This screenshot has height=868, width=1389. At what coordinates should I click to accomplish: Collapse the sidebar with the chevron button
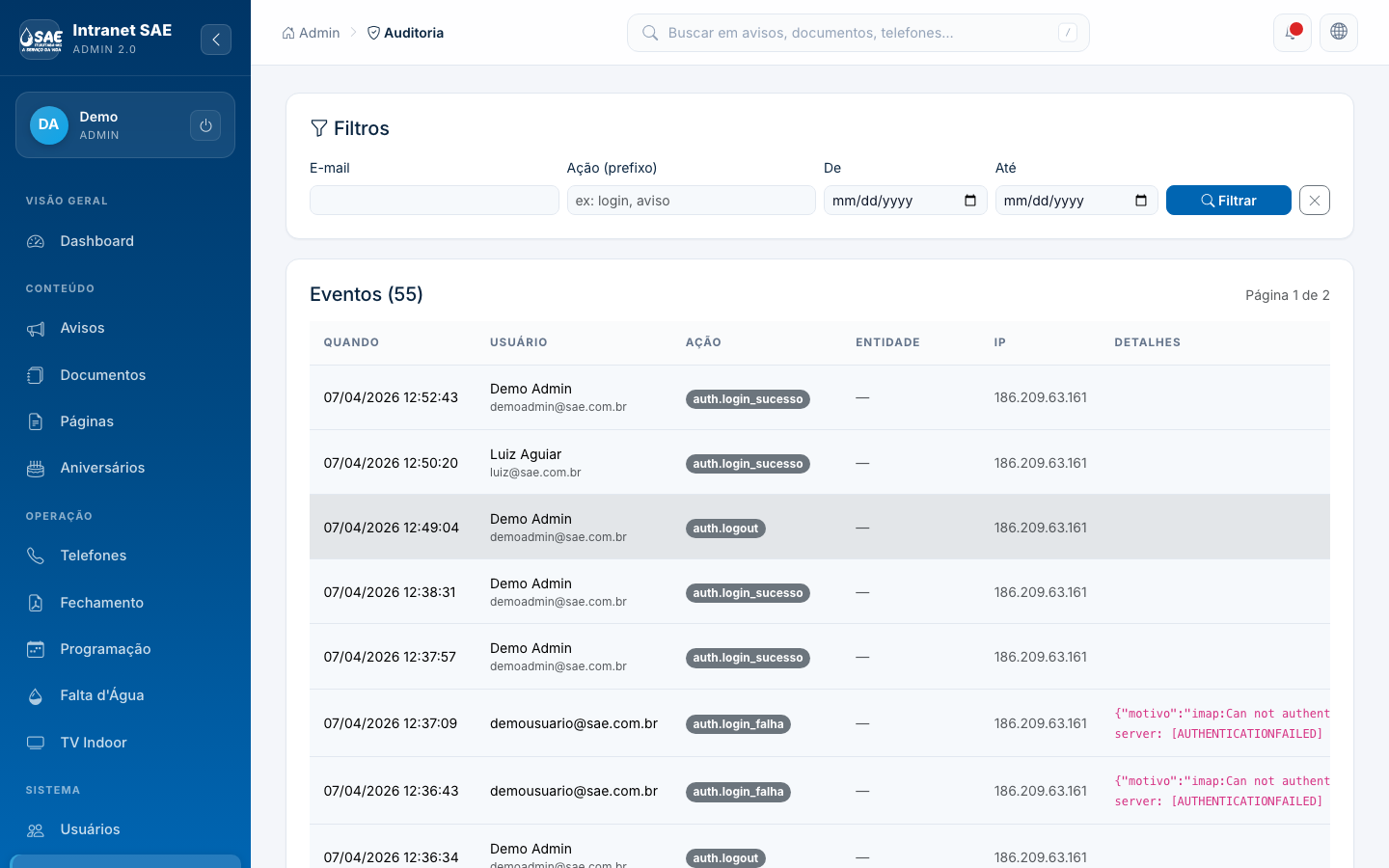pyautogui.click(x=216, y=40)
